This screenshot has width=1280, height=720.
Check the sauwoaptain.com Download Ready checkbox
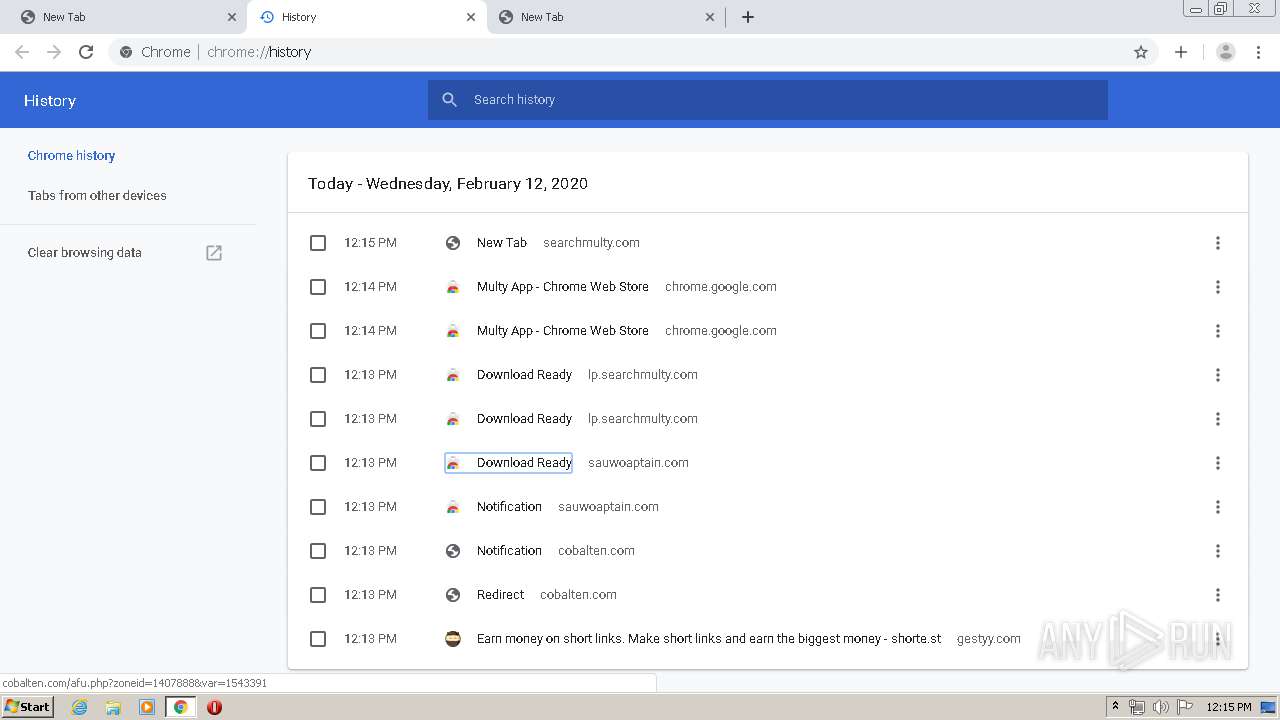point(318,463)
